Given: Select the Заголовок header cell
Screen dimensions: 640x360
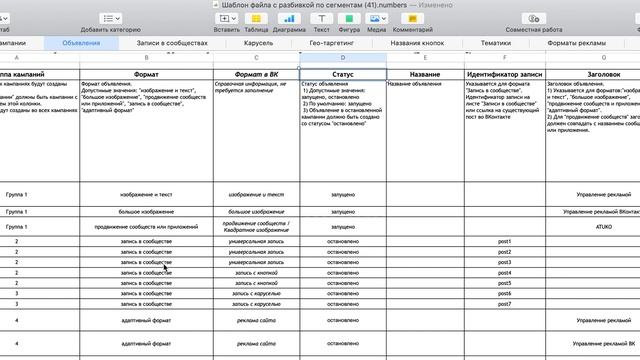Looking at the screenshot, I should click(x=593, y=74).
